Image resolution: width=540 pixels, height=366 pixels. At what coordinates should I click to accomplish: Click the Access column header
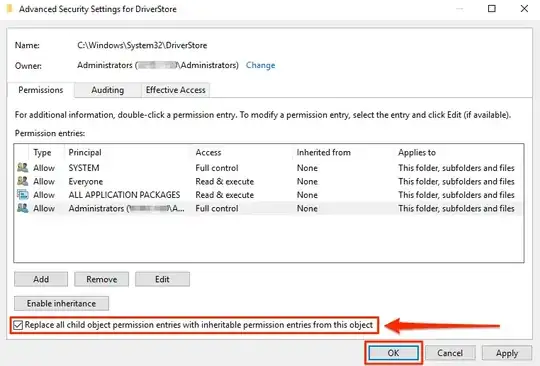pos(208,152)
